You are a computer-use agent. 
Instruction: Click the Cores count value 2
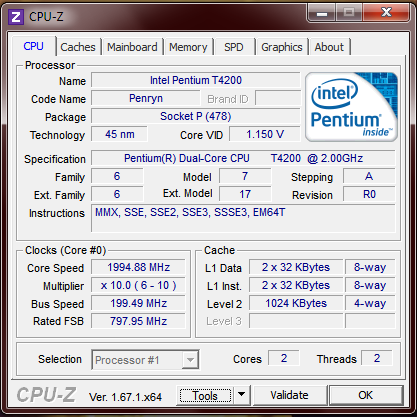(x=284, y=358)
